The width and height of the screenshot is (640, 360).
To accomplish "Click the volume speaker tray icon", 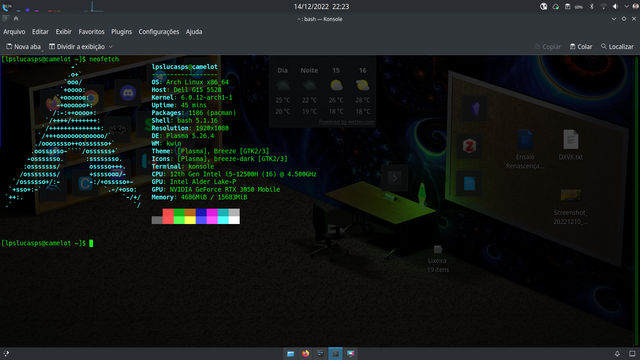I will point(615,7).
